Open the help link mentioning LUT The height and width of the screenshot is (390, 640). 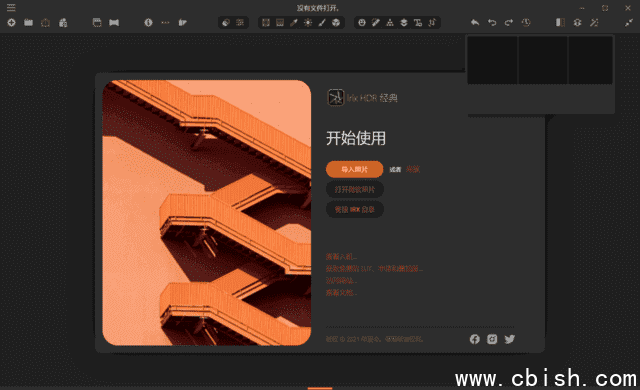(x=374, y=268)
